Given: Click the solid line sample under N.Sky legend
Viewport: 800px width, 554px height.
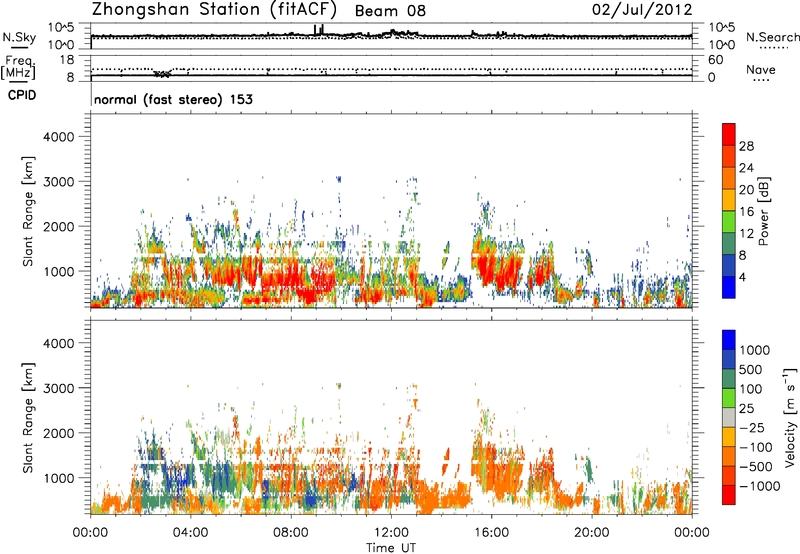Looking at the screenshot, I should [19, 48].
